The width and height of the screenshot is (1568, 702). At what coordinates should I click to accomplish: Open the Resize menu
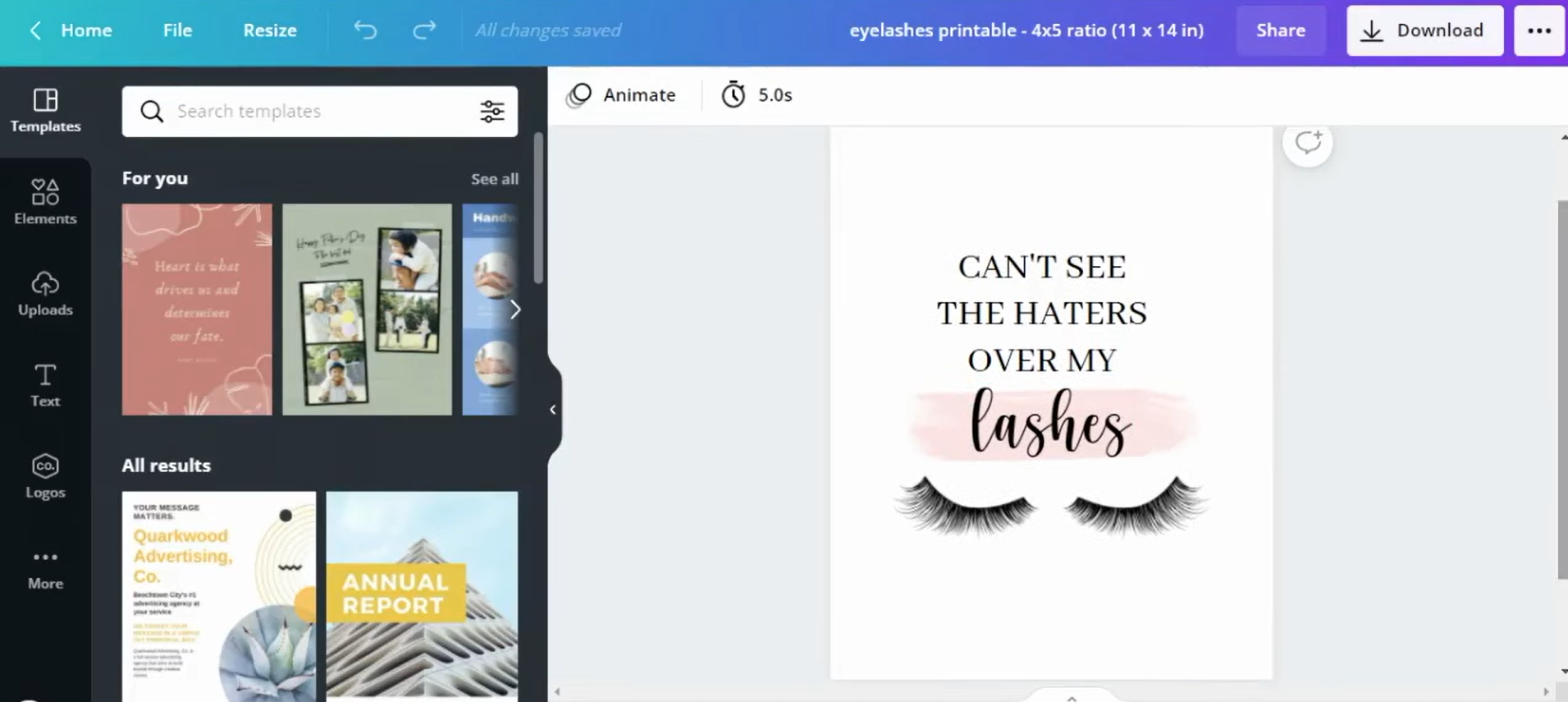coord(269,30)
